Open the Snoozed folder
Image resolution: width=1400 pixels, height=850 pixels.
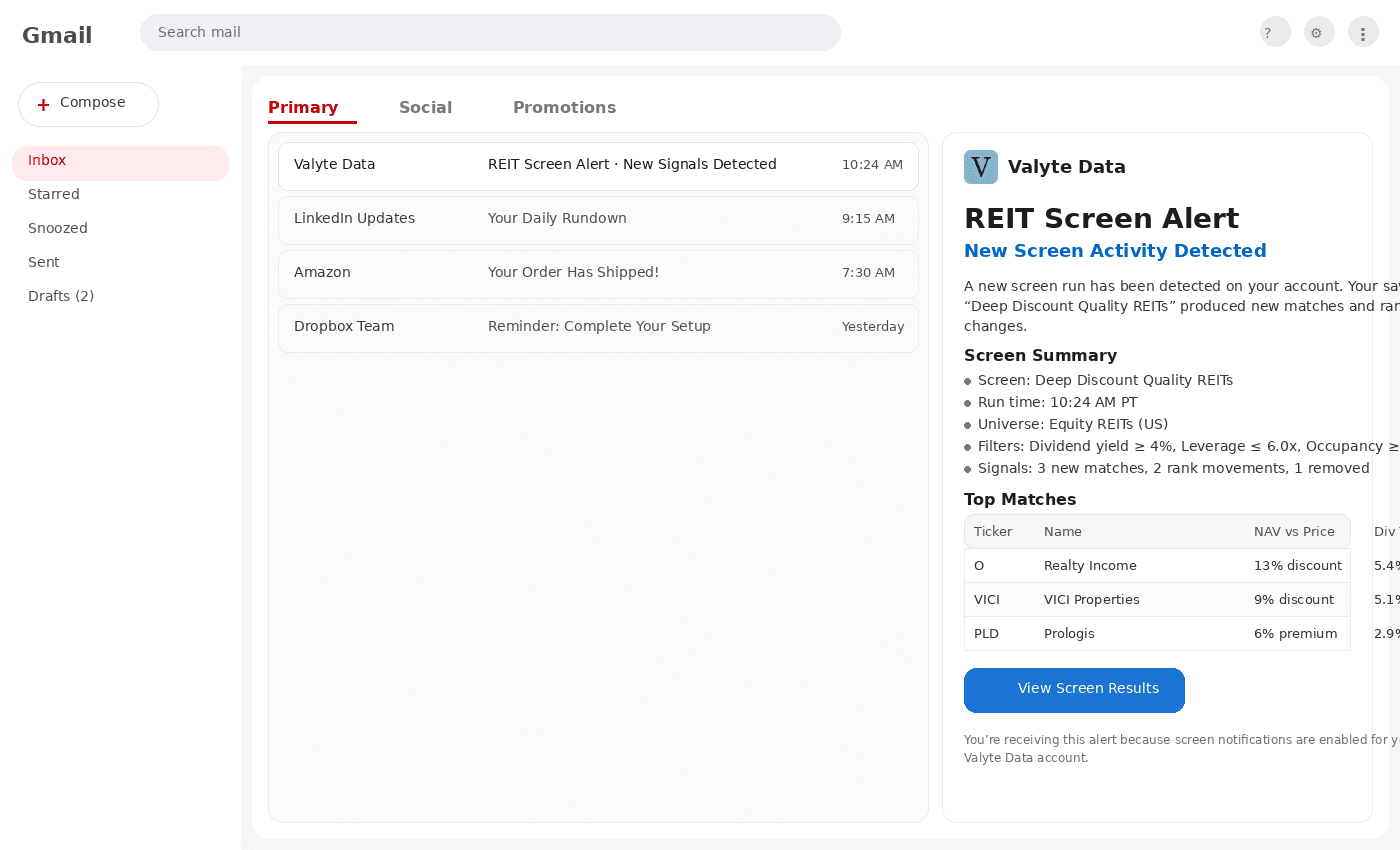click(x=58, y=228)
